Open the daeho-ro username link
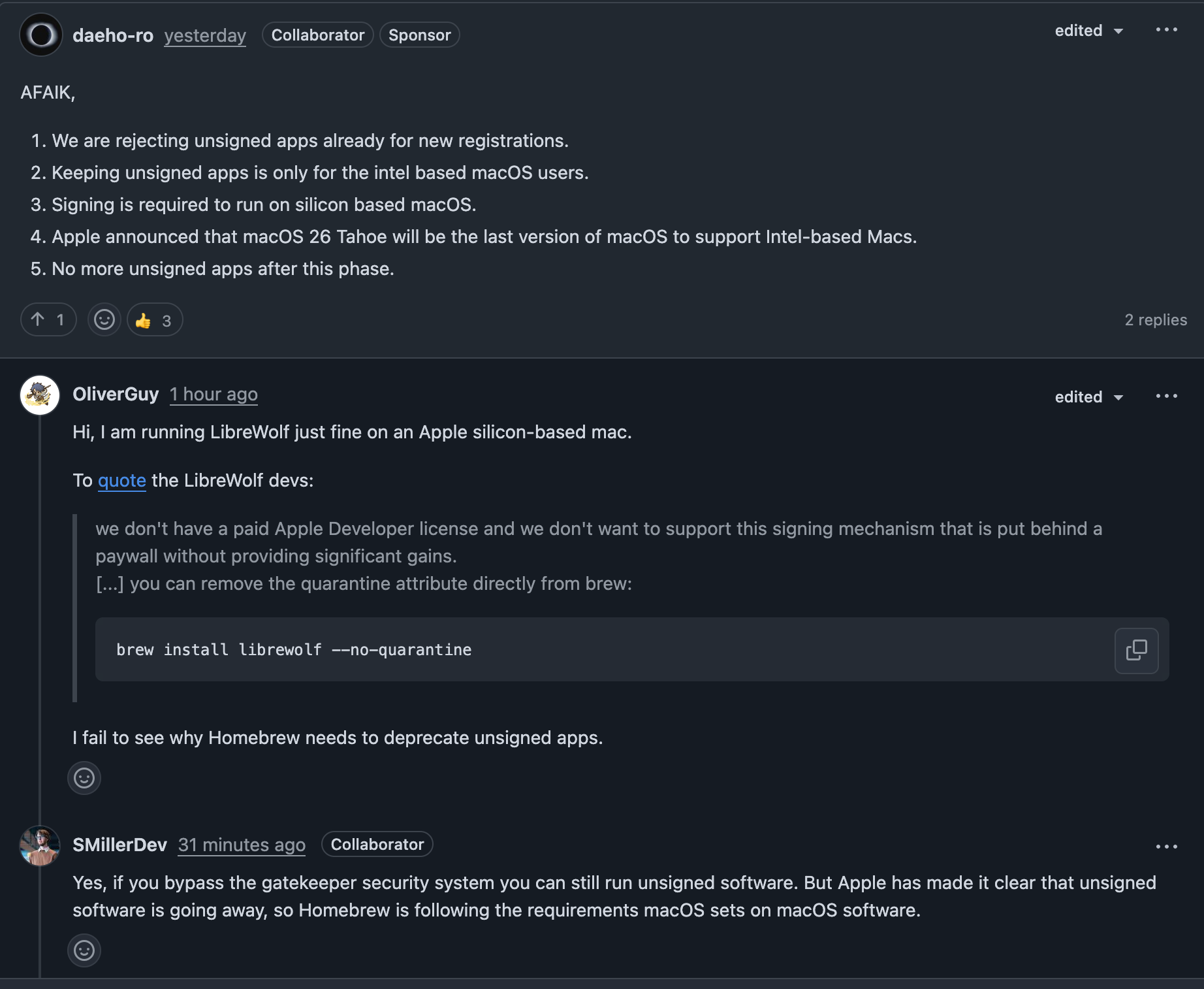 tap(113, 35)
